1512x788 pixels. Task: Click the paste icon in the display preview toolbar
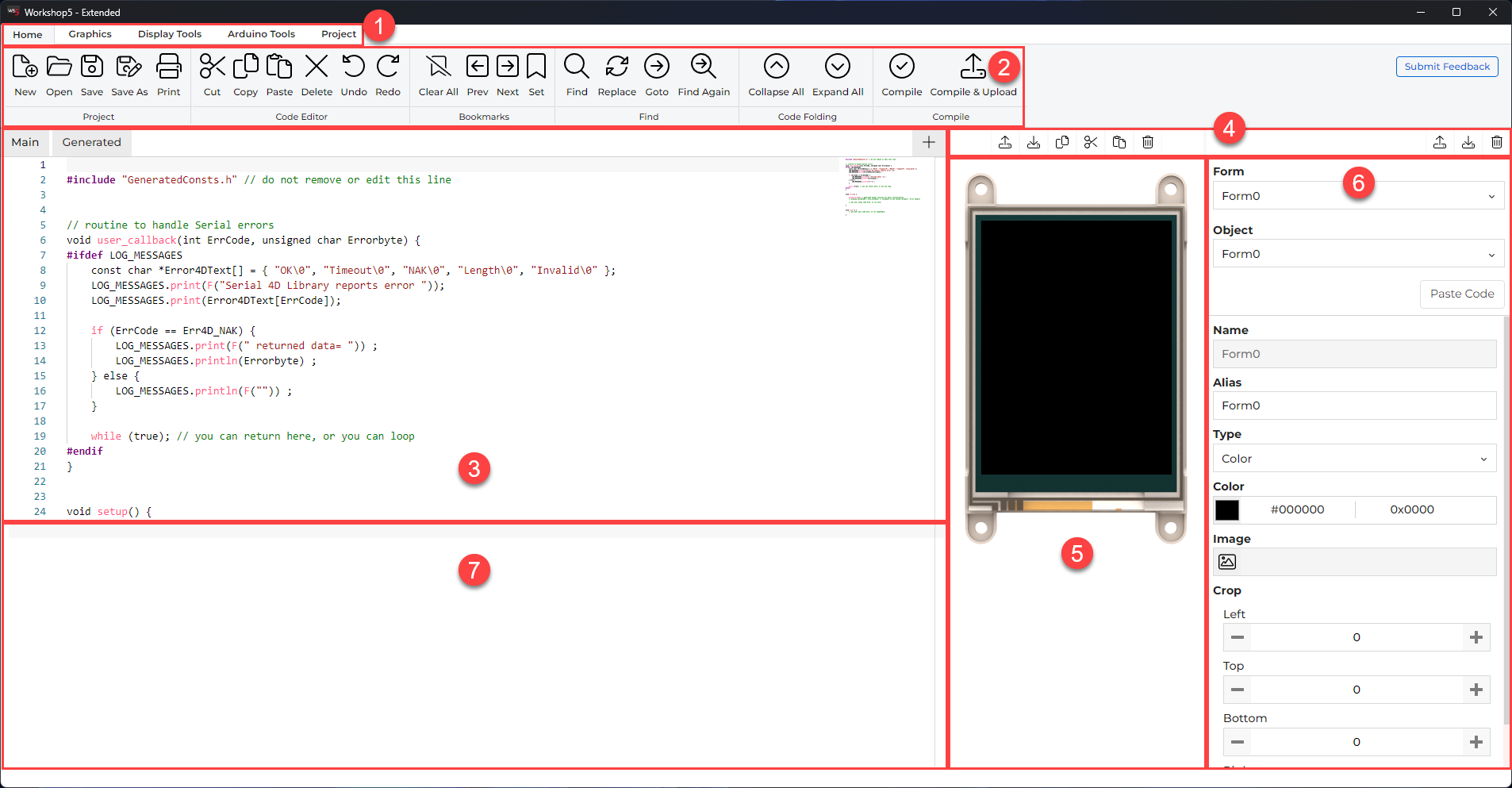(x=1119, y=142)
